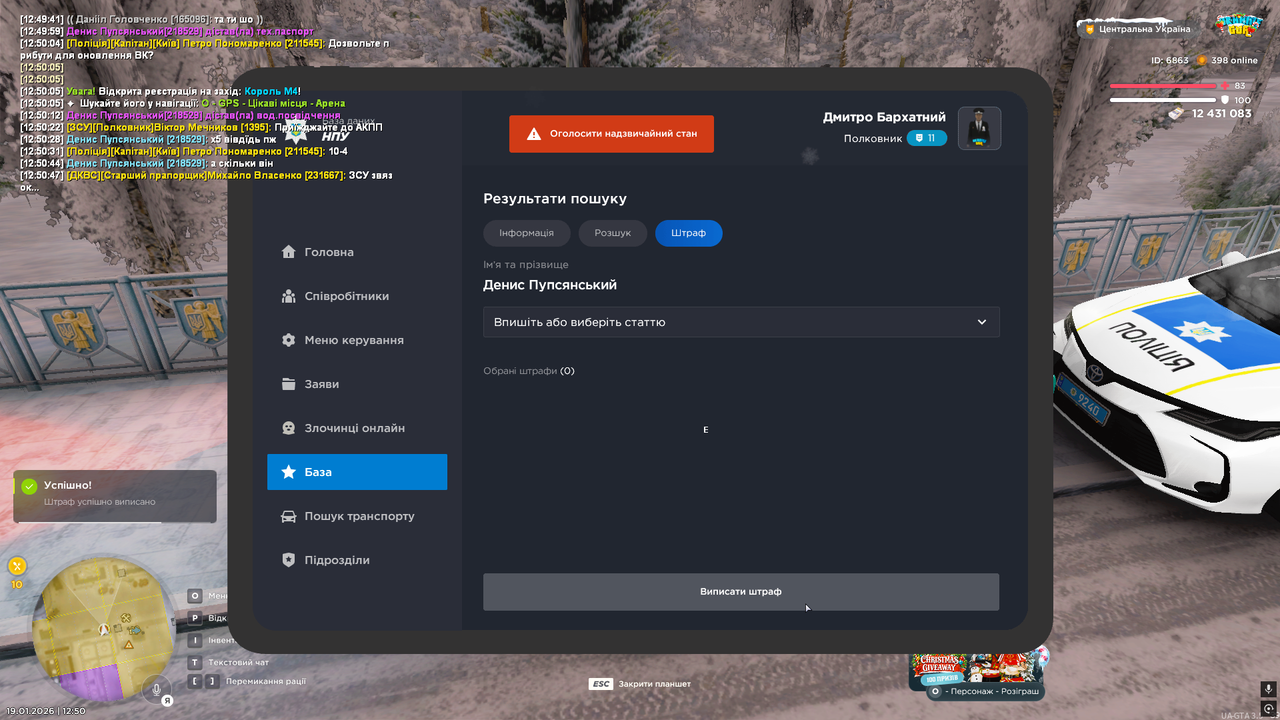This screenshot has width=1280, height=720.
Task: Click the car icon beside Пошук транспорту
Action: (288, 516)
